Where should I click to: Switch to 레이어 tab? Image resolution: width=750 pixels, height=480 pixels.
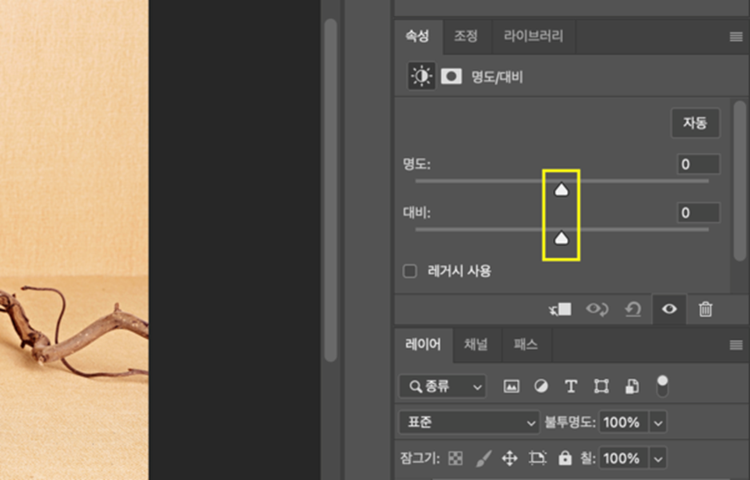coord(423,345)
